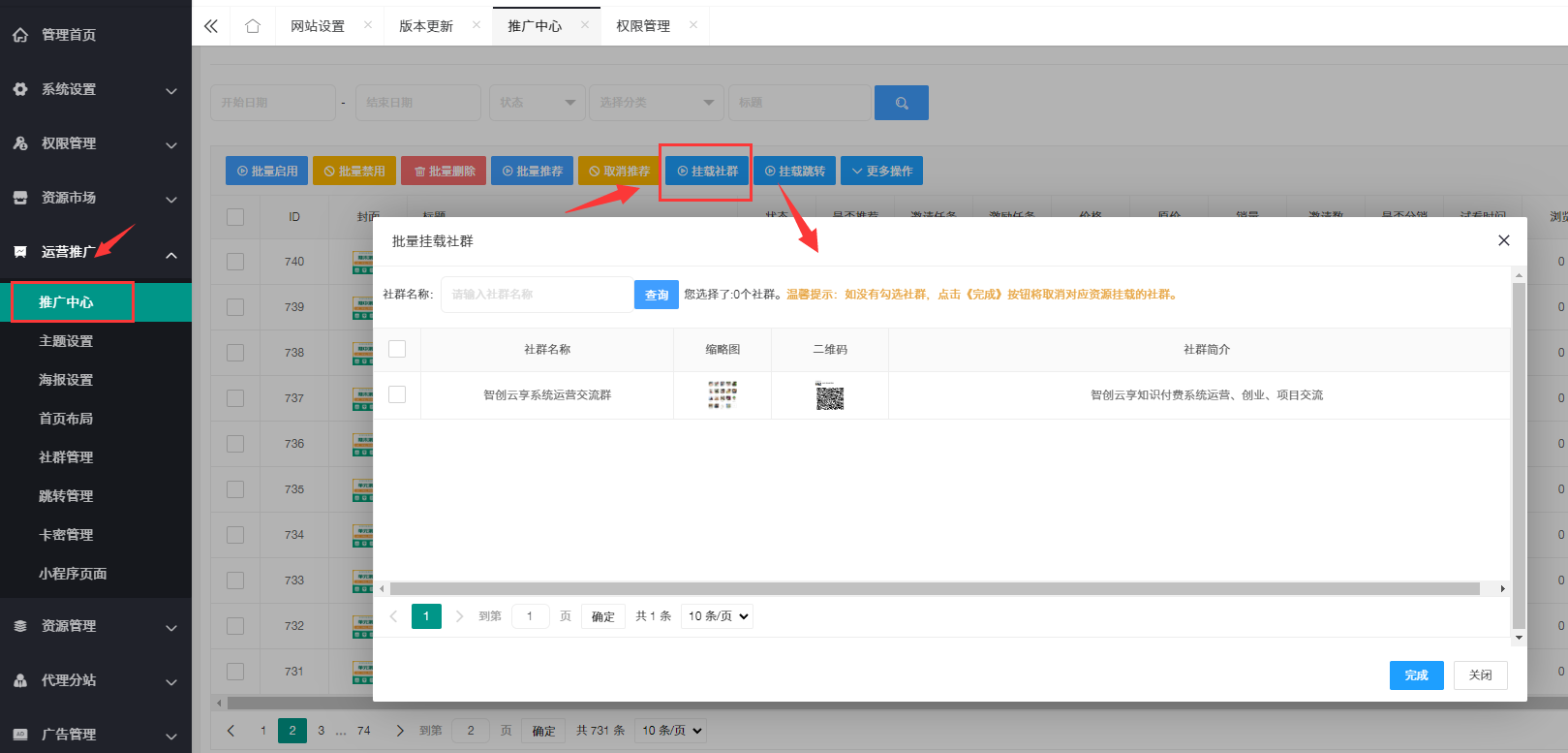Check the checkbox for row 740

coord(235,262)
